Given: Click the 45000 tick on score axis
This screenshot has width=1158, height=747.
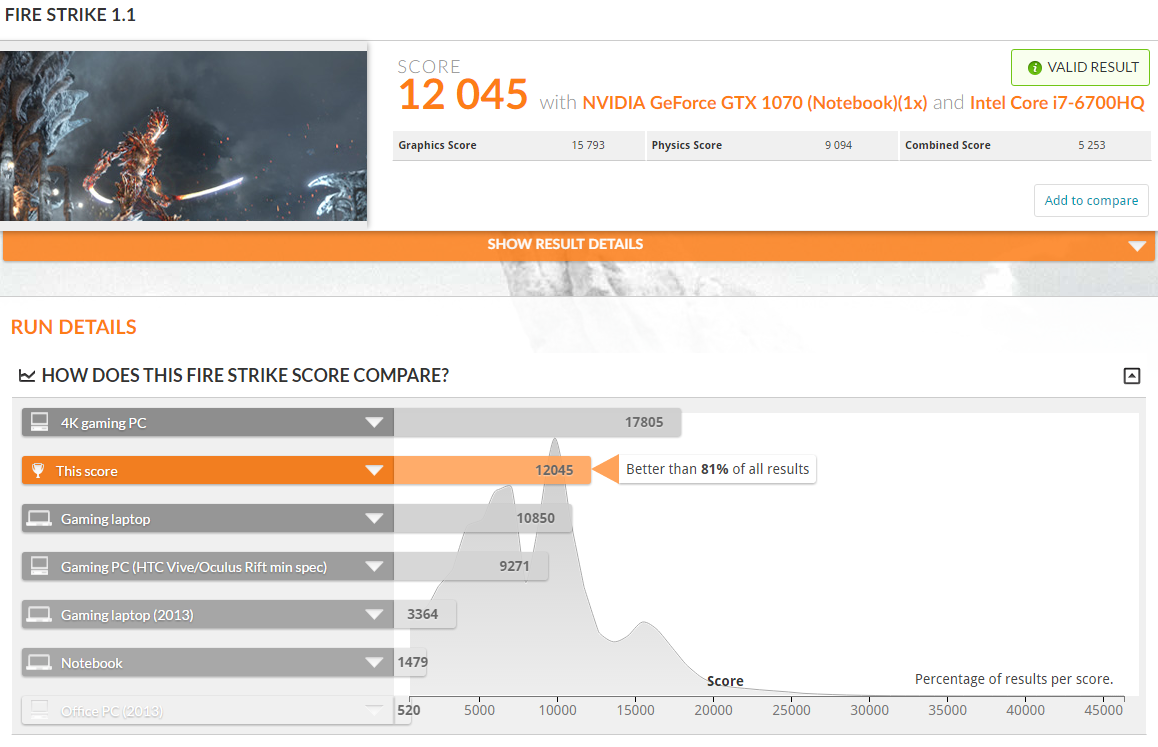Looking at the screenshot, I should pyautogui.click(x=1103, y=710).
